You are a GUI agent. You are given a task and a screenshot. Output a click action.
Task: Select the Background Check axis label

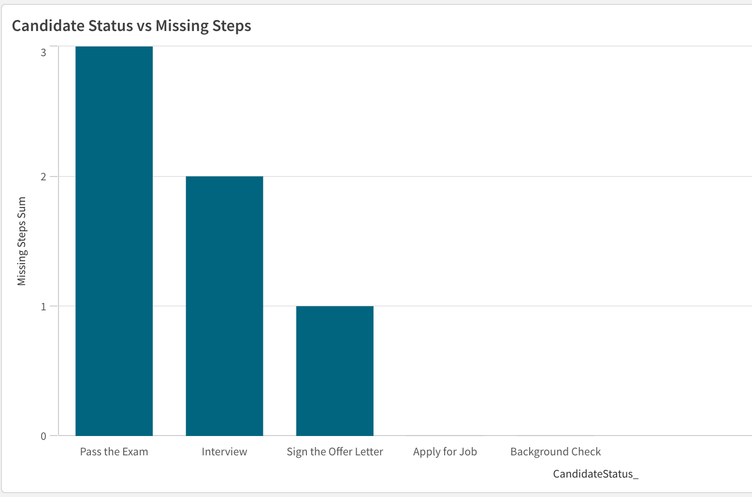tap(555, 452)
